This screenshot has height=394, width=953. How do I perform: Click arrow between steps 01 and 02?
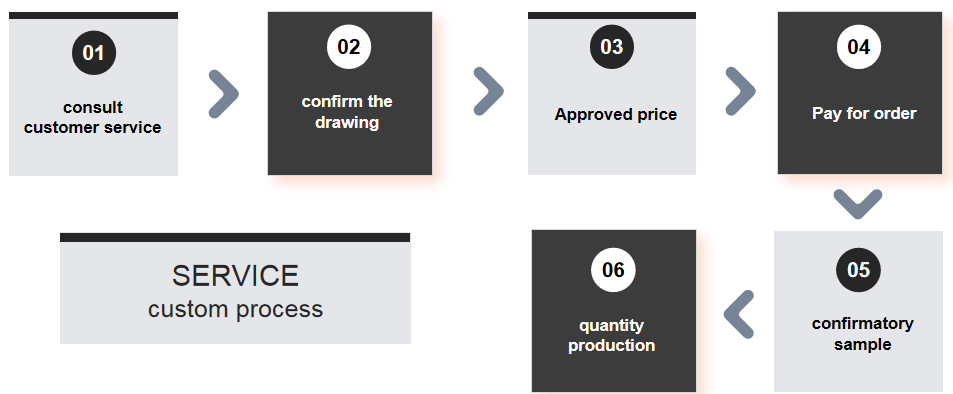[x=223, y=94]
